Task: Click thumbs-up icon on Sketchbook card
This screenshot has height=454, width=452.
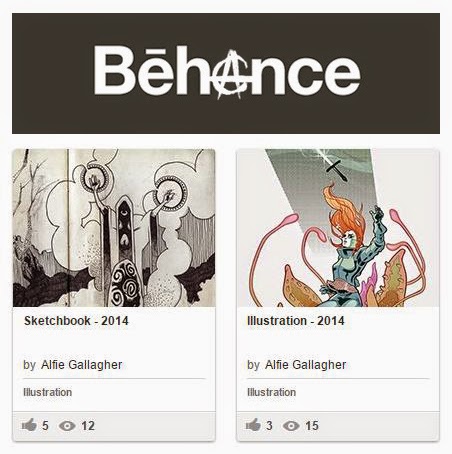Action: [29, 425]
